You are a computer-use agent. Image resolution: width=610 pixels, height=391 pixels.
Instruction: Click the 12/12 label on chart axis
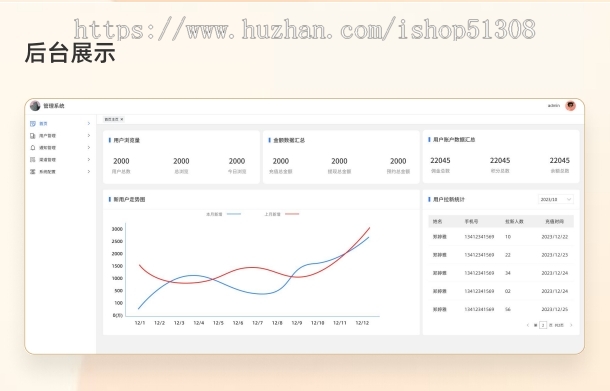(362, 323)
